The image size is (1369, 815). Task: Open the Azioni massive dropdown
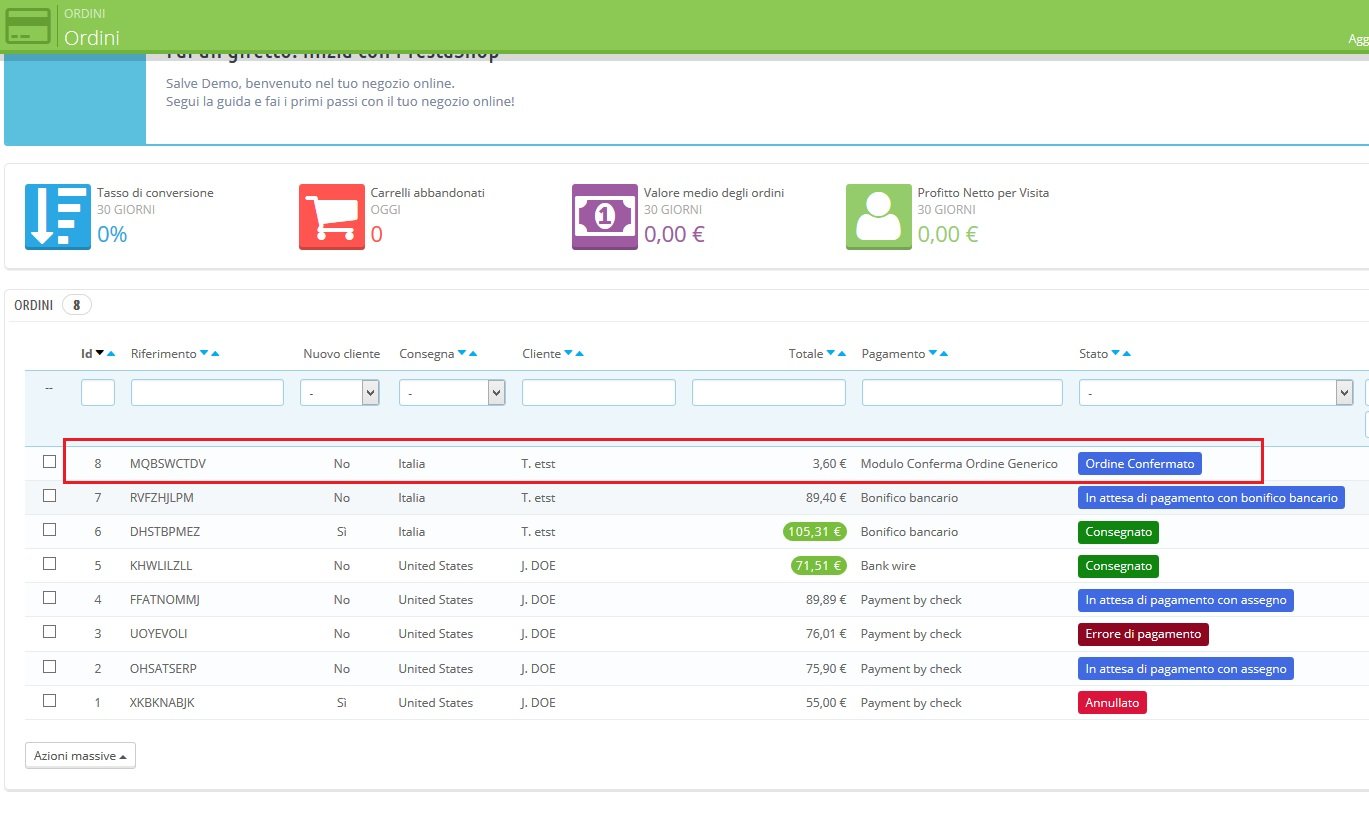80,756
